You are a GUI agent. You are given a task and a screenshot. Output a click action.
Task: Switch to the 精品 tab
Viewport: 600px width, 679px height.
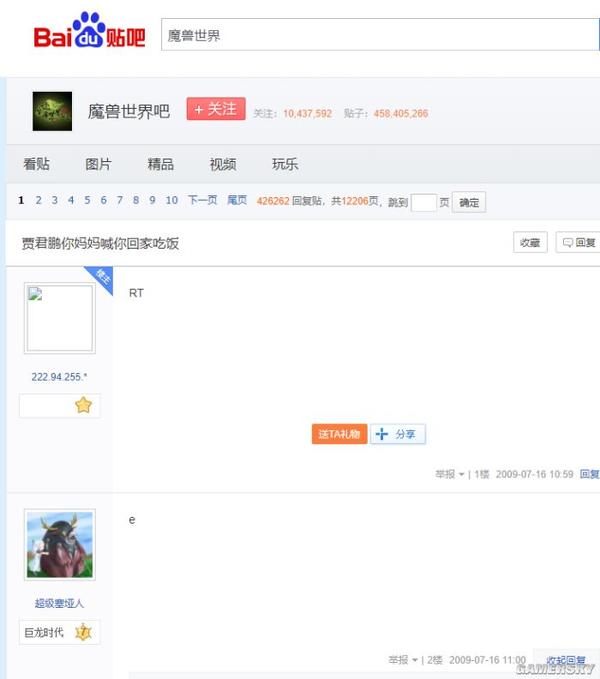[x=161, y=164]
